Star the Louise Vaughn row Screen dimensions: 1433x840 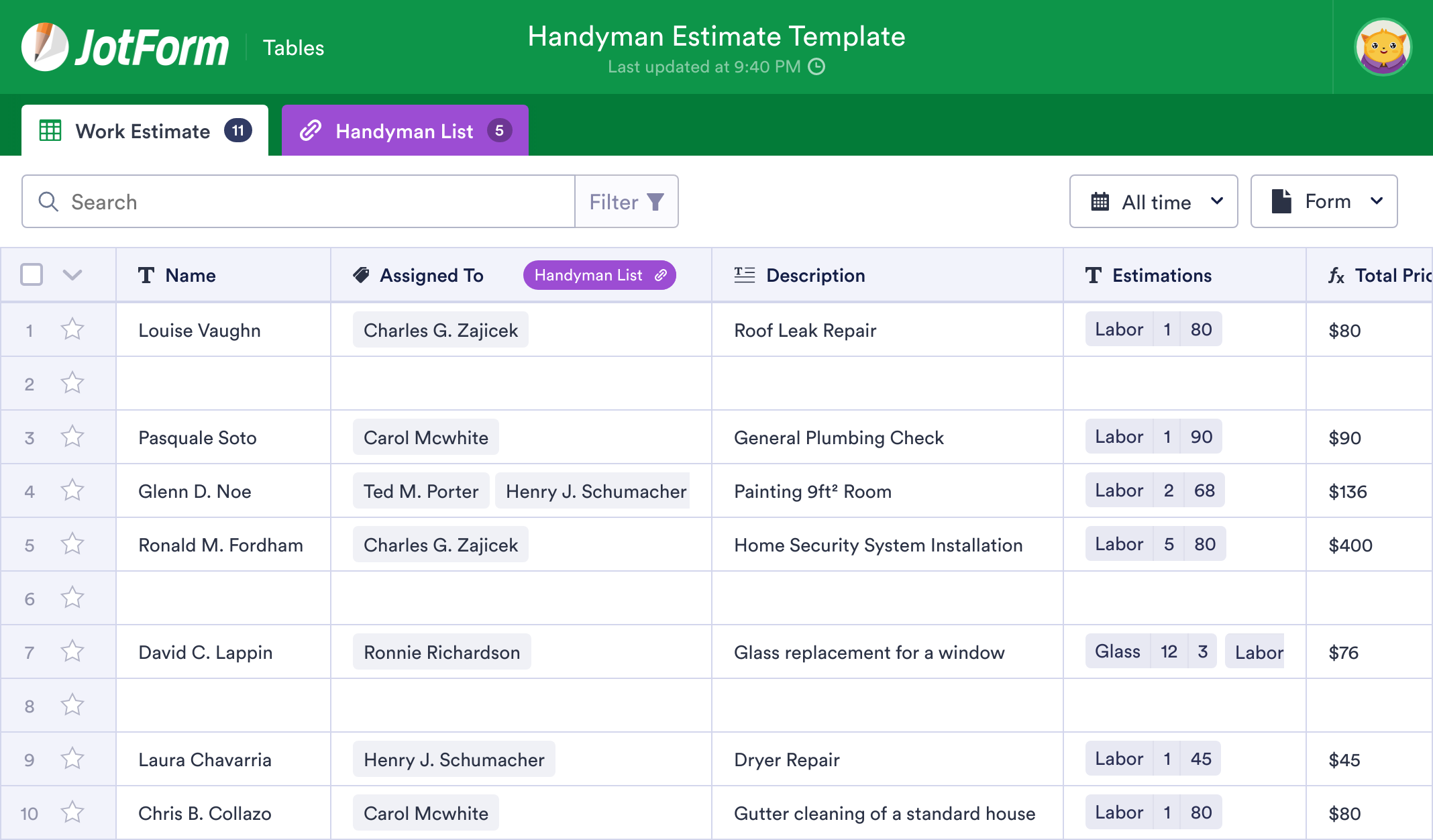point(72,329)
